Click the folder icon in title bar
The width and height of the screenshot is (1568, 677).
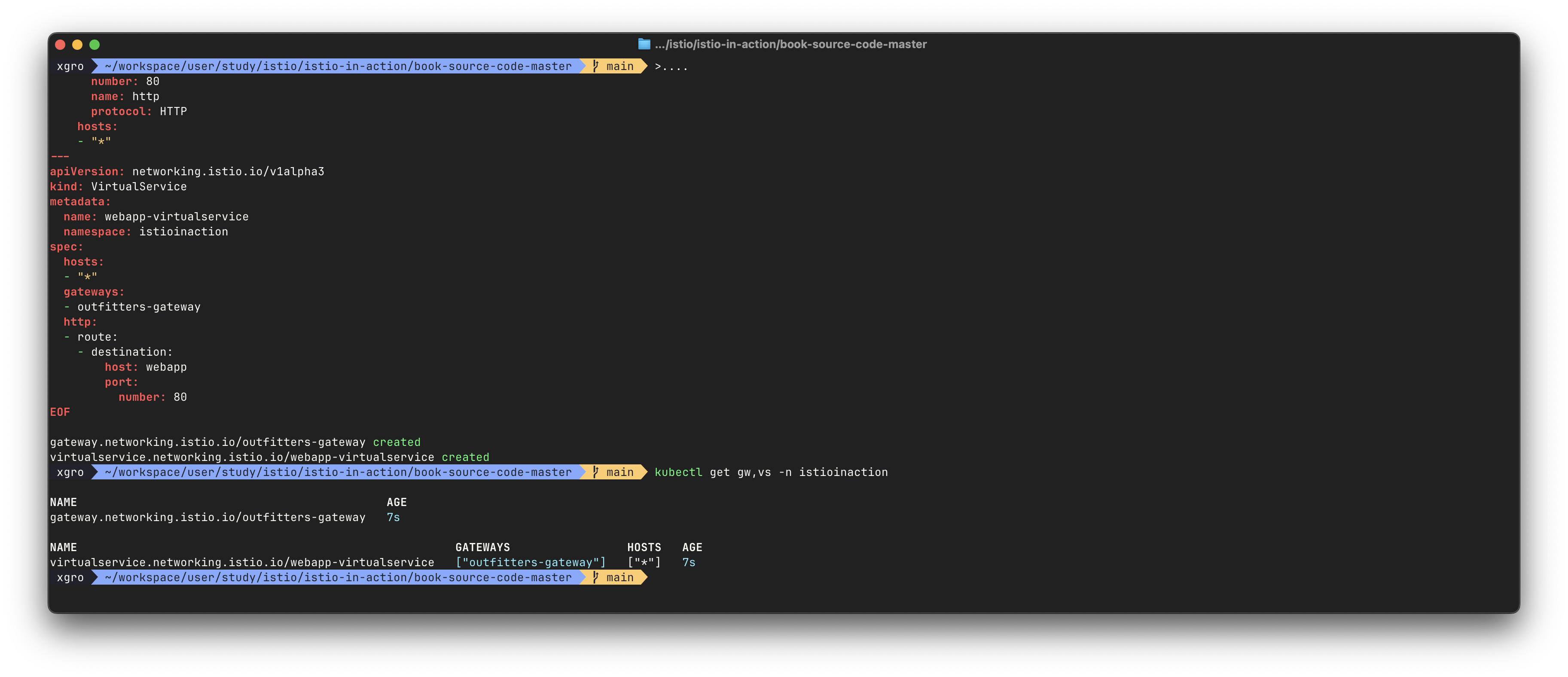644,44
